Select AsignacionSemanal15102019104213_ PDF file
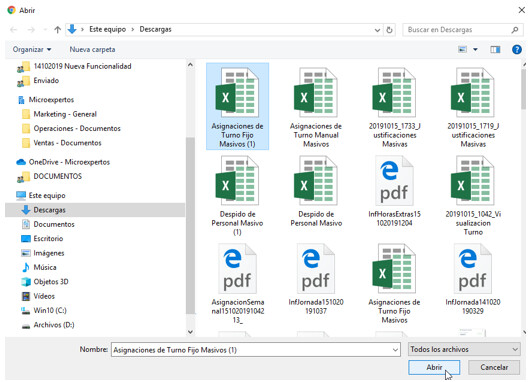Screen dimensions: 529x382 [x=237, y=283]
